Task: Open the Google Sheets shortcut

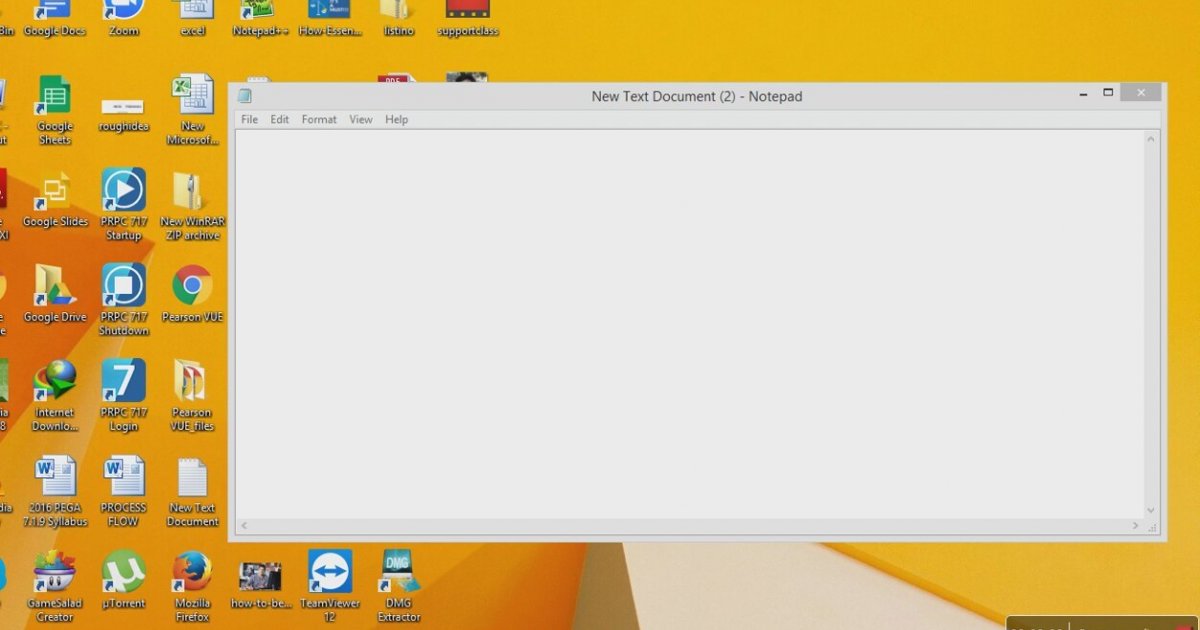Action: click(55, 109)
